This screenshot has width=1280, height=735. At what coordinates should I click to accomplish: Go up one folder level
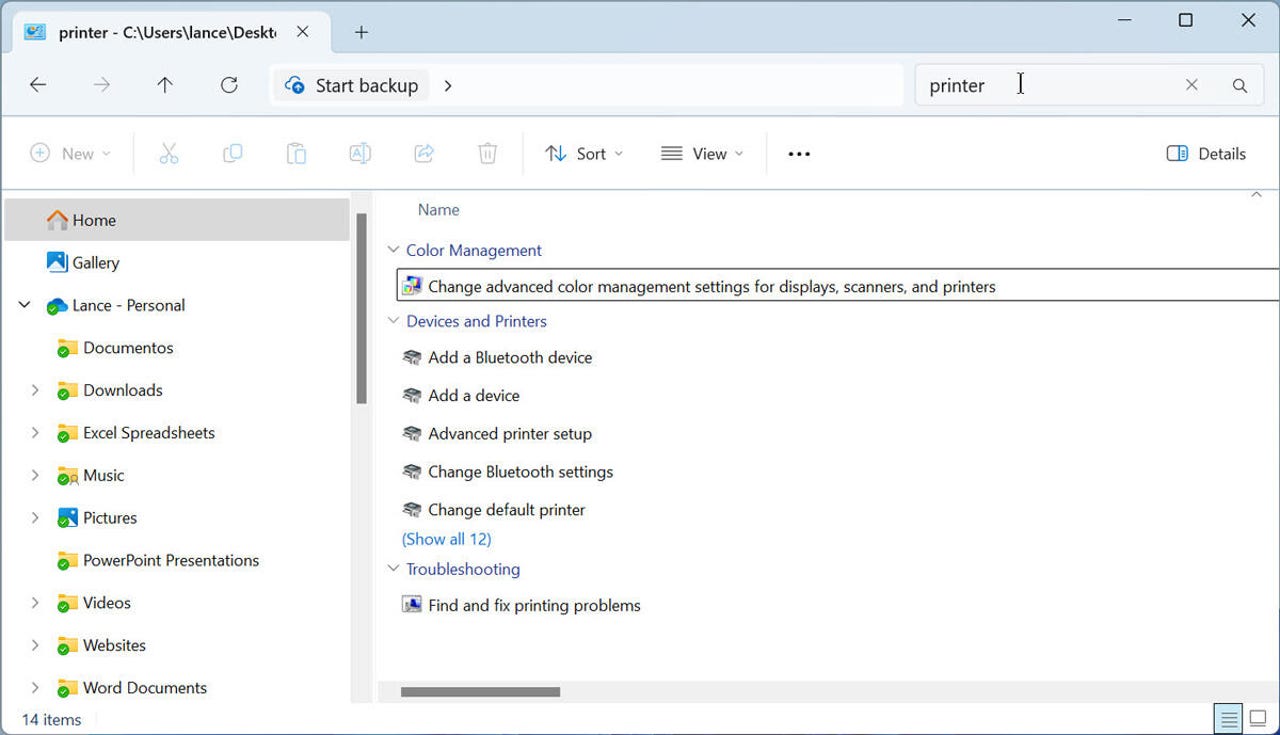[x=165, y=85]
